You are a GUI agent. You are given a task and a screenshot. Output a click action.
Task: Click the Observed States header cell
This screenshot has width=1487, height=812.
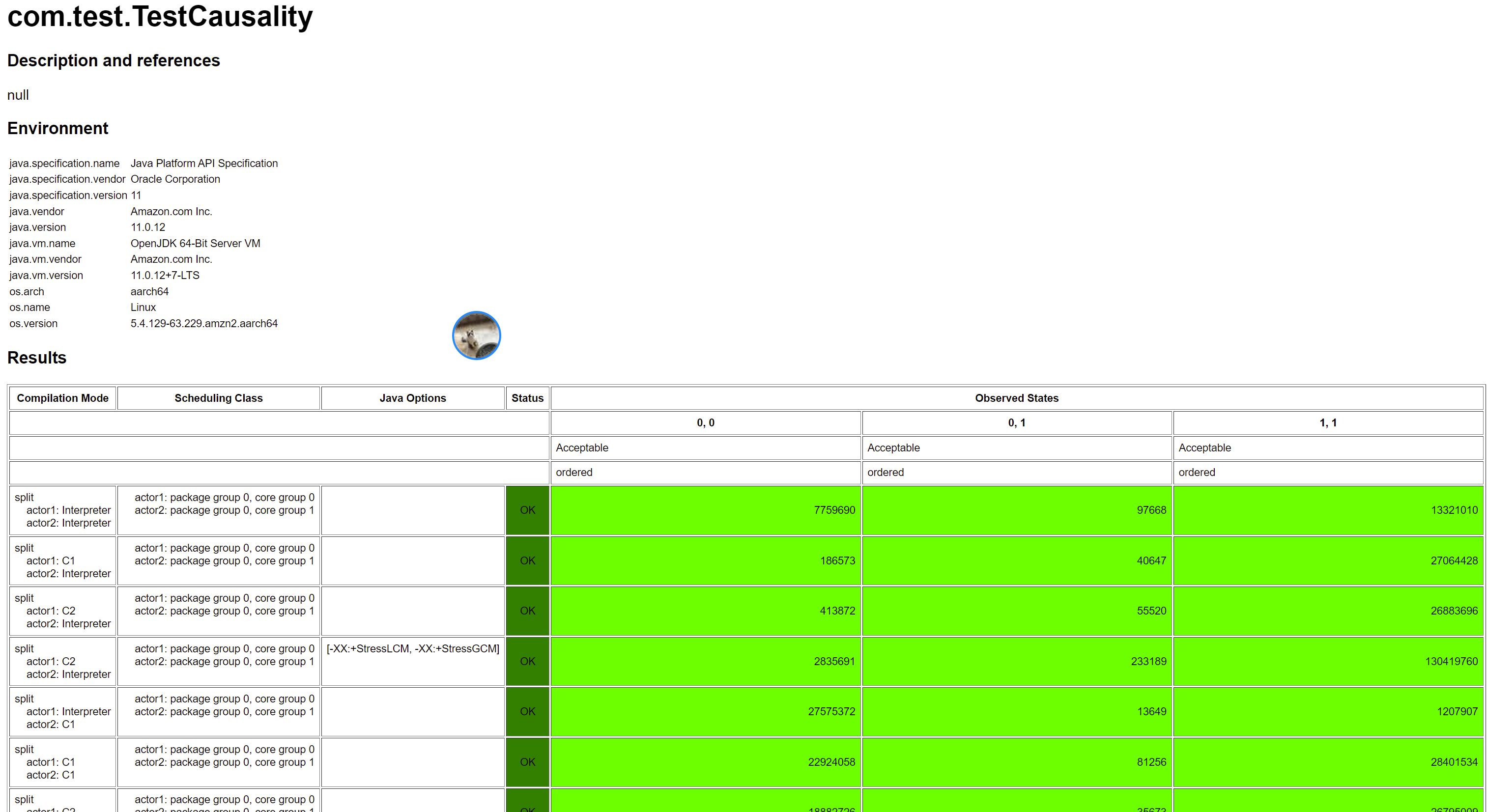pos(1016,398)
